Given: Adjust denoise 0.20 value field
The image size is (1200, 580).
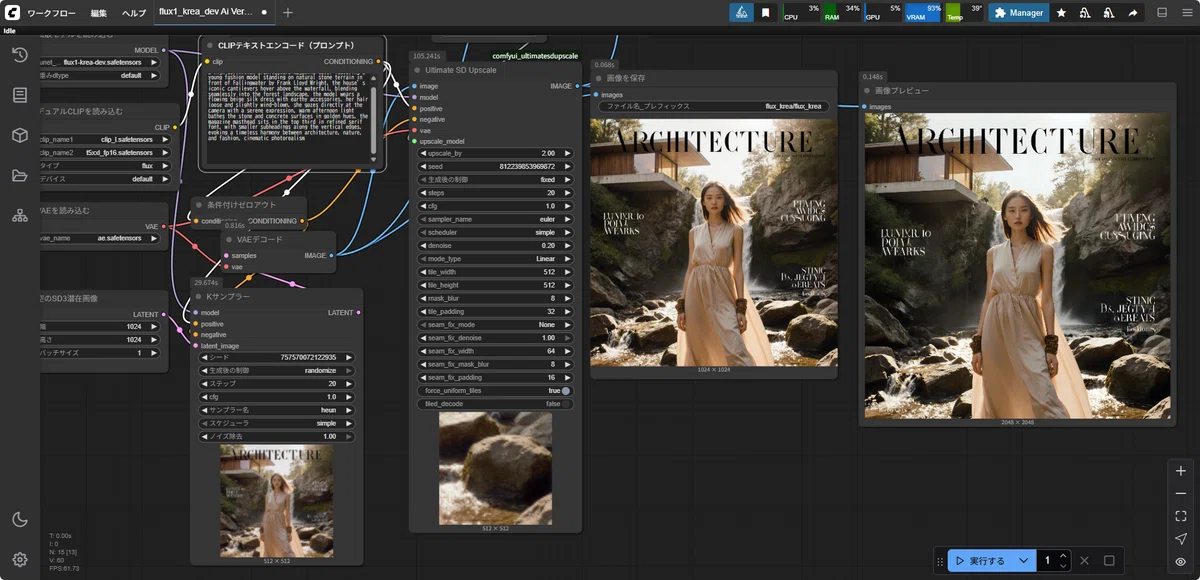Looking at the screenshot, I should pos(495,245).
